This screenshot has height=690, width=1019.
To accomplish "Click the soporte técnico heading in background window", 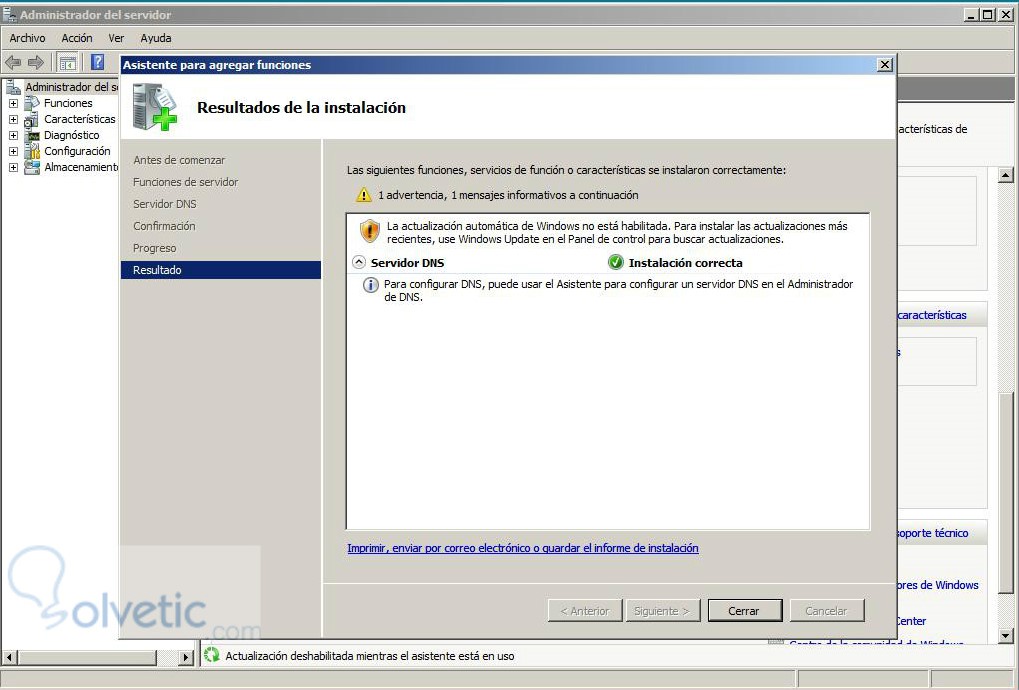I will coord(932,533).
